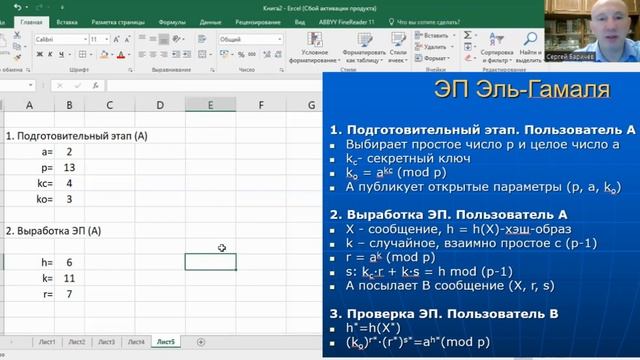
Task: Open the ABBYY FineReader 11 tab
Action: [346, 22]
